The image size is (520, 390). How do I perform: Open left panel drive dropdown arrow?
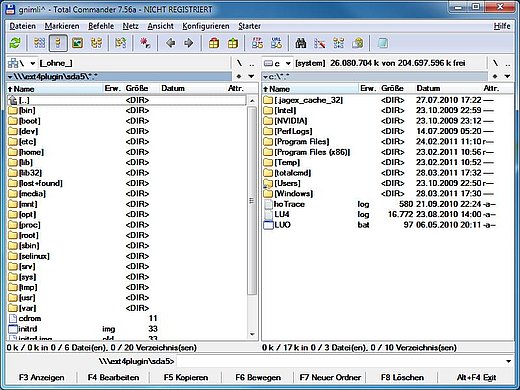33,63
